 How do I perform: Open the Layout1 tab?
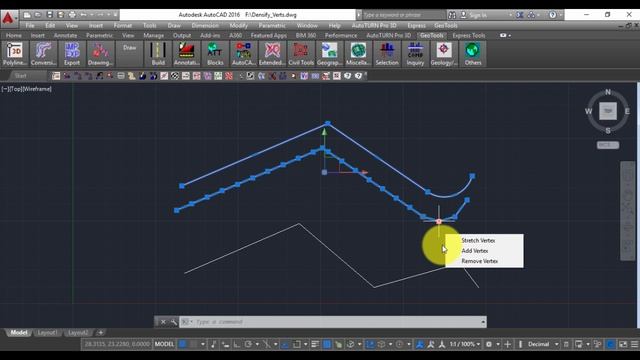(47, 333)
